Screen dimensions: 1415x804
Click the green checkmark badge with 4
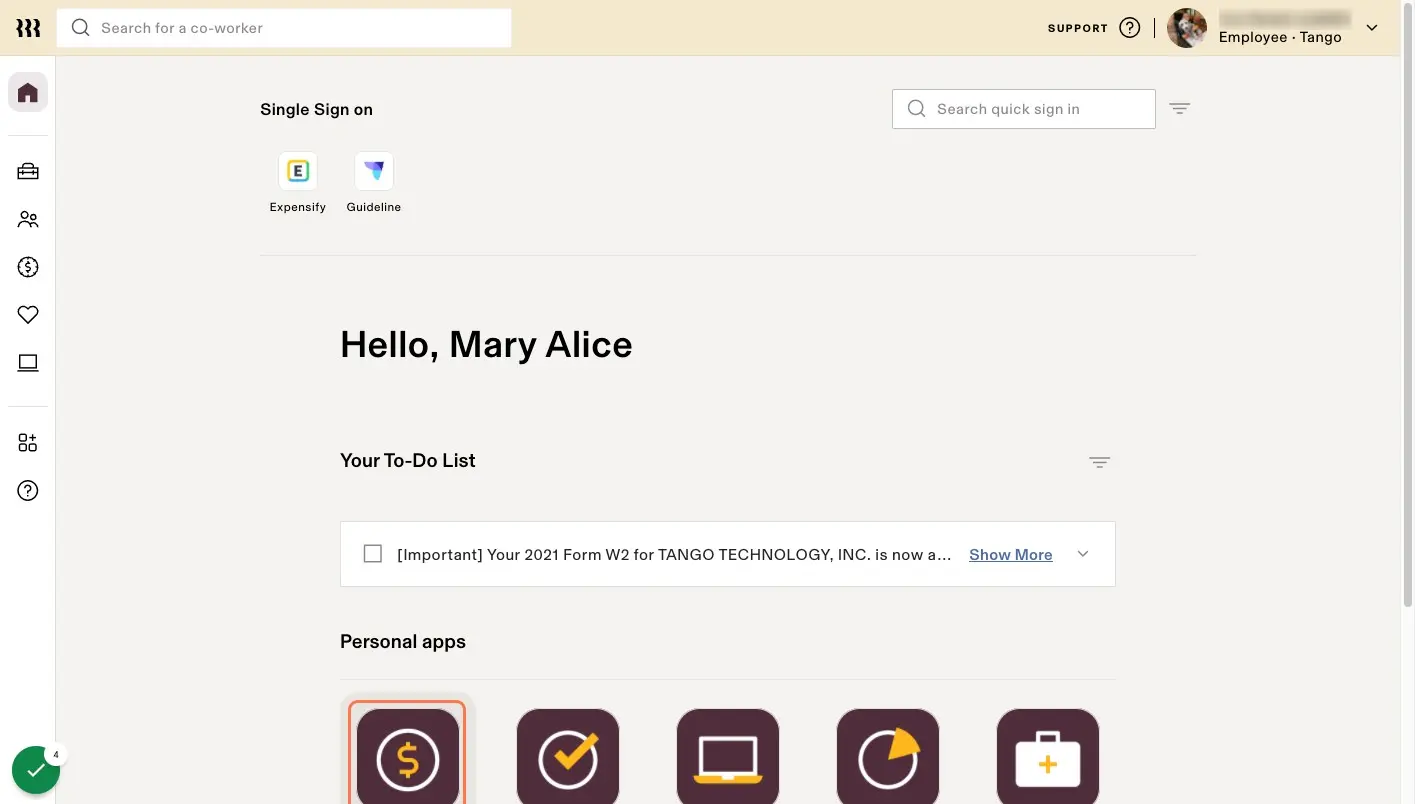(x=36, y=770)
